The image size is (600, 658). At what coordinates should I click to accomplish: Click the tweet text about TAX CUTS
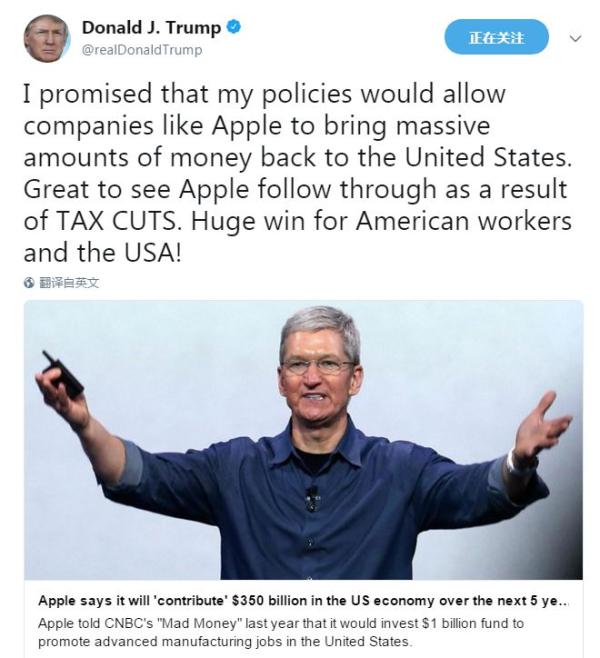click(x=297, y=173)
